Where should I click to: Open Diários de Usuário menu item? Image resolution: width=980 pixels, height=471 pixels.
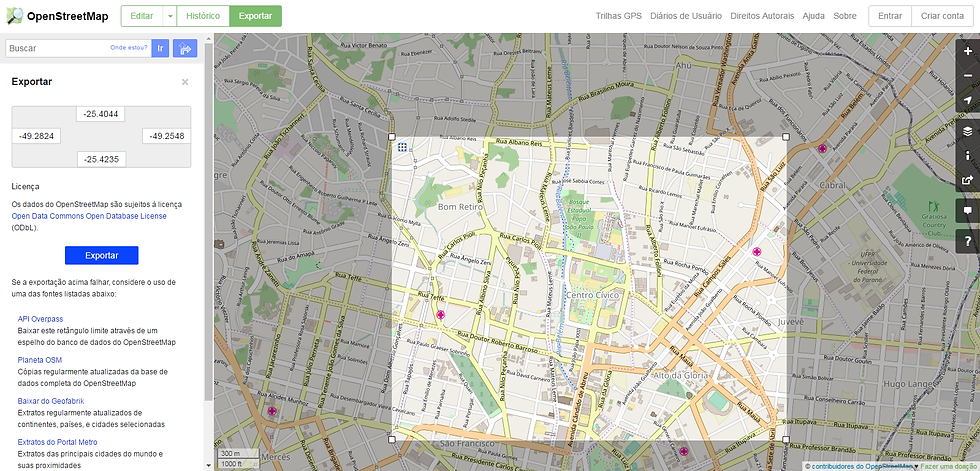coord(686,16)
